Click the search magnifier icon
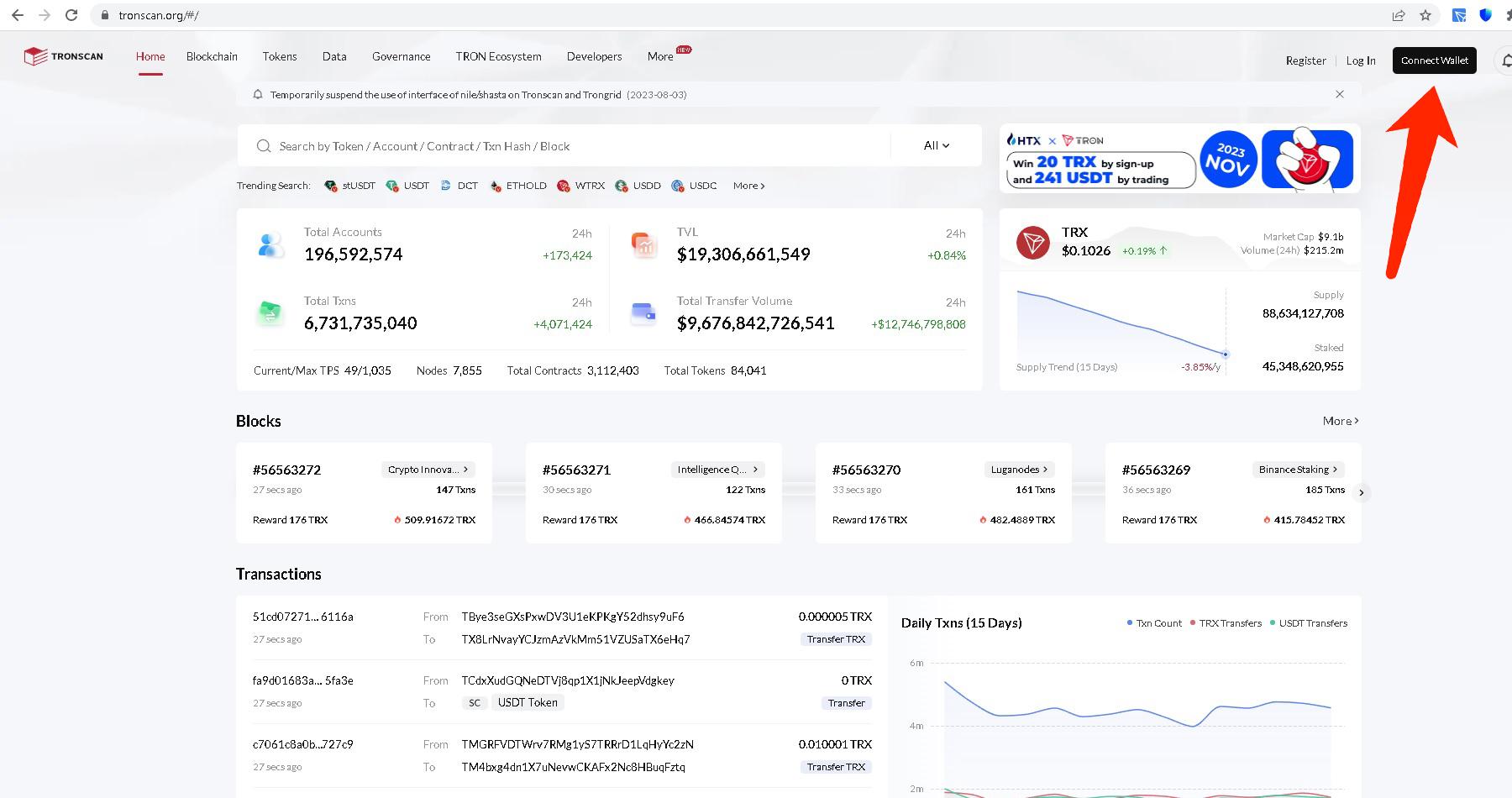The width and height of the screenshot is (1512, 798). (x=264, y=146)
